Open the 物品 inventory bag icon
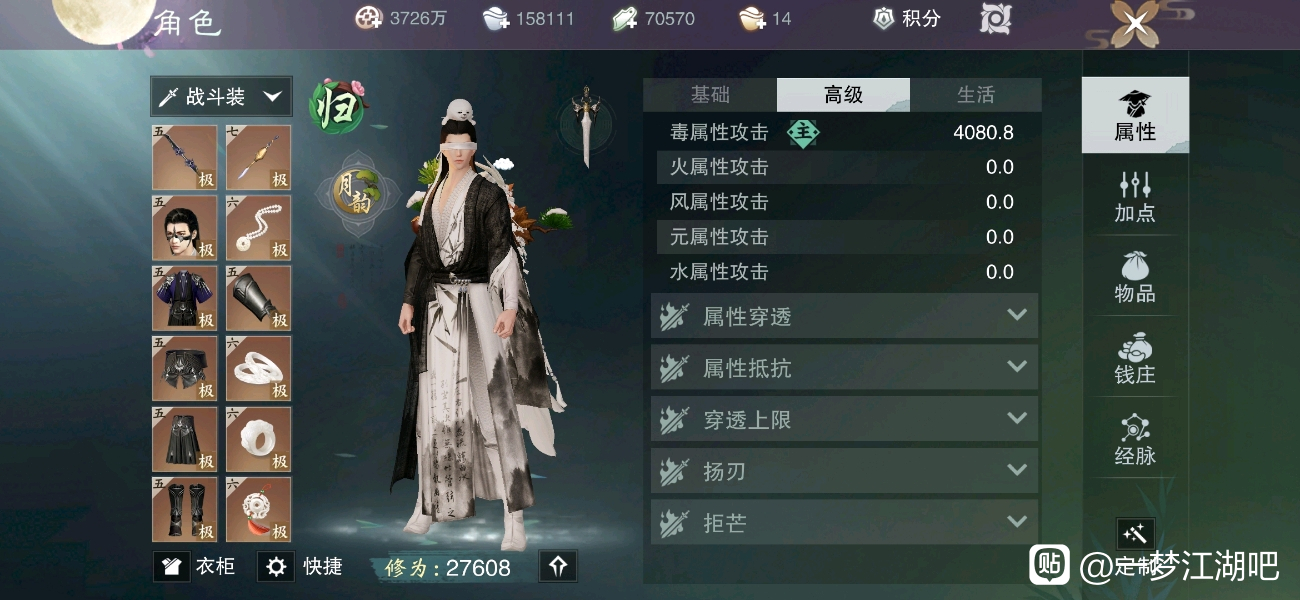 click(x=1135, y=277)
